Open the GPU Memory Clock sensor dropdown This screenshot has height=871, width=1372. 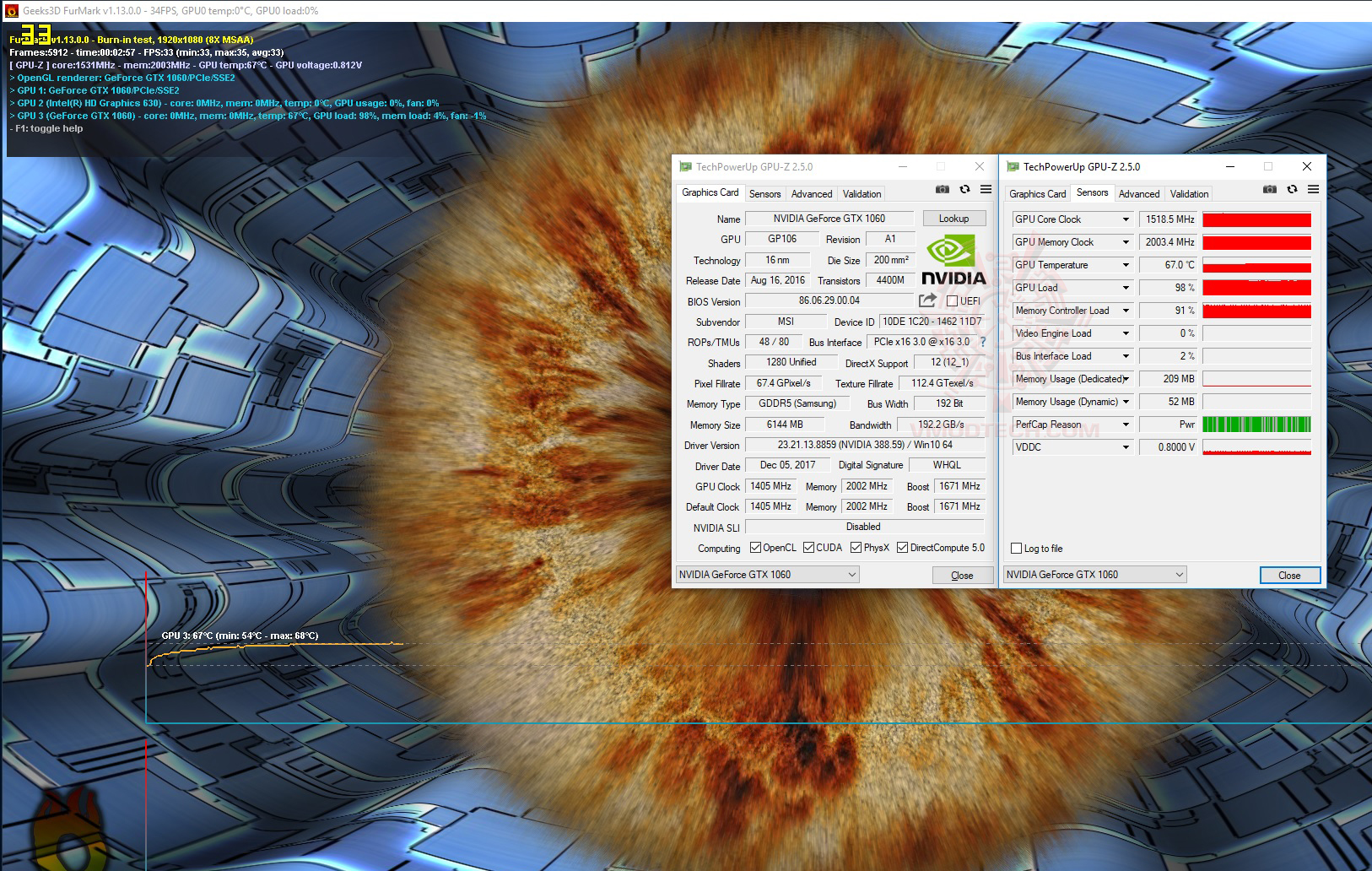point(1125,242)
